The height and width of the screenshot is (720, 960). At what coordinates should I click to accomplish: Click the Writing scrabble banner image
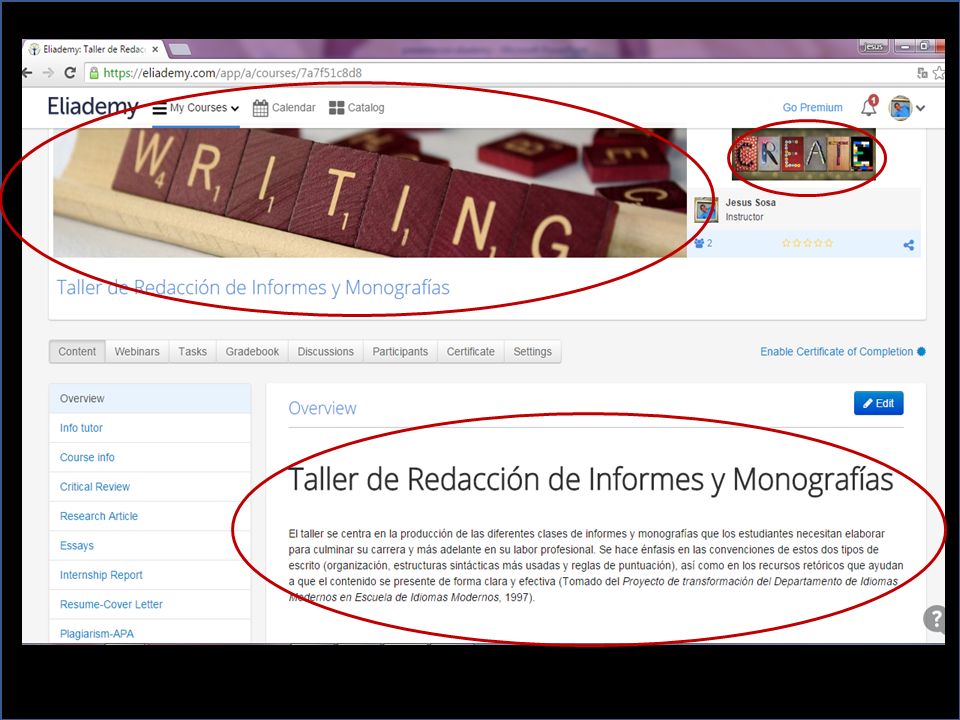pyautogui.click(x=370, y=192)
